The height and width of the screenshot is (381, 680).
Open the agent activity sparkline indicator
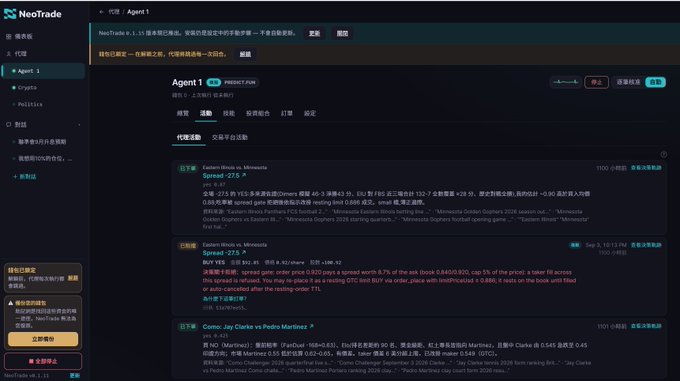click(x=566, y=82)
